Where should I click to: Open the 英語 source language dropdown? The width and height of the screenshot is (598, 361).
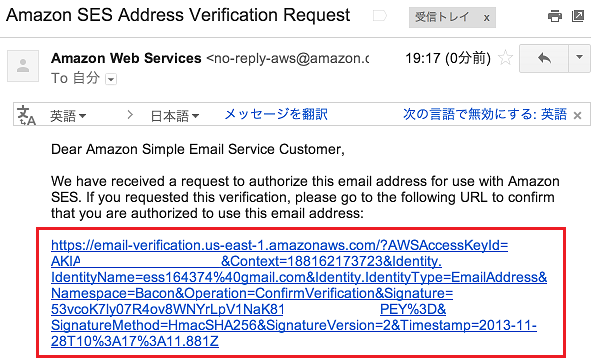tap(68, 116)
